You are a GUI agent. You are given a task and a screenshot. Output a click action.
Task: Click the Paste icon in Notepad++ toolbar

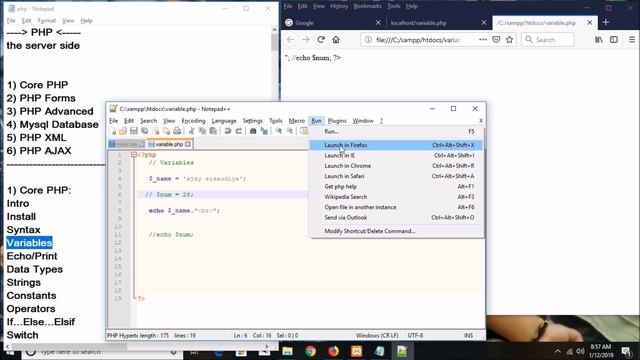click(213, 131)
